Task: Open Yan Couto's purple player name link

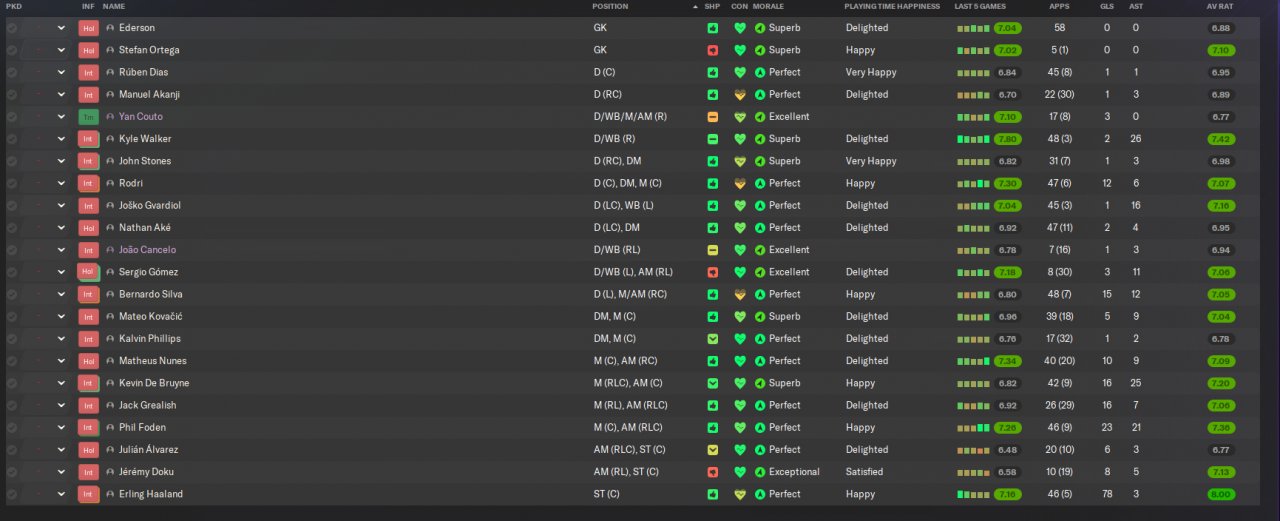Action: click(141, 117)
